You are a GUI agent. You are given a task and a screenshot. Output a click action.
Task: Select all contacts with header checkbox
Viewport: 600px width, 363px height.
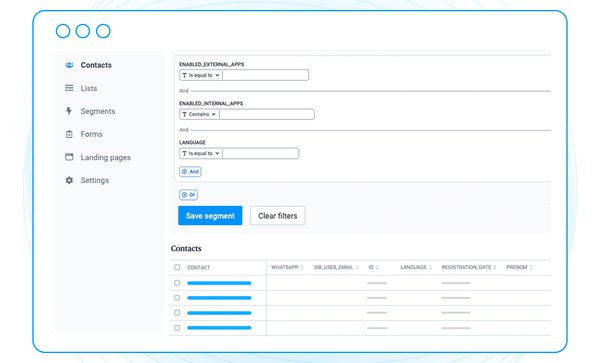pyautogui.click(x=177, y=267)
